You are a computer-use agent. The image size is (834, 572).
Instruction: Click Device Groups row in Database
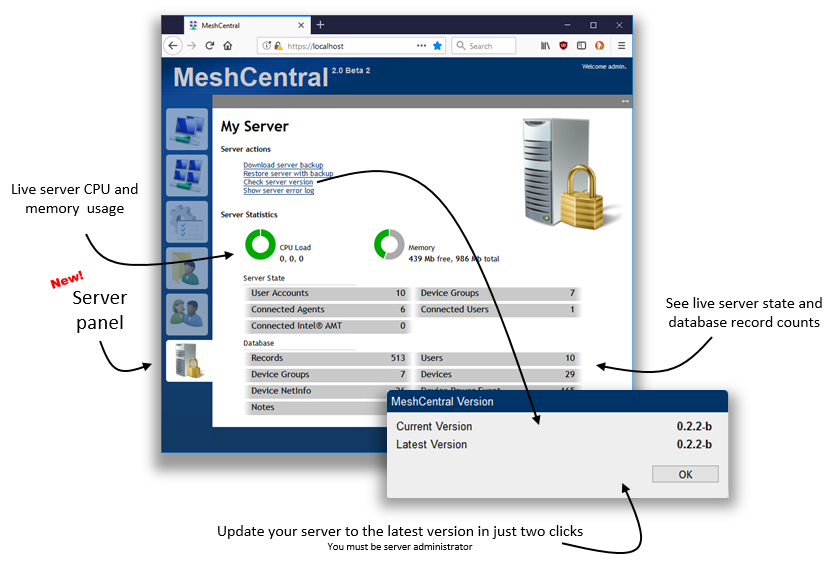(x=327, y=375)
